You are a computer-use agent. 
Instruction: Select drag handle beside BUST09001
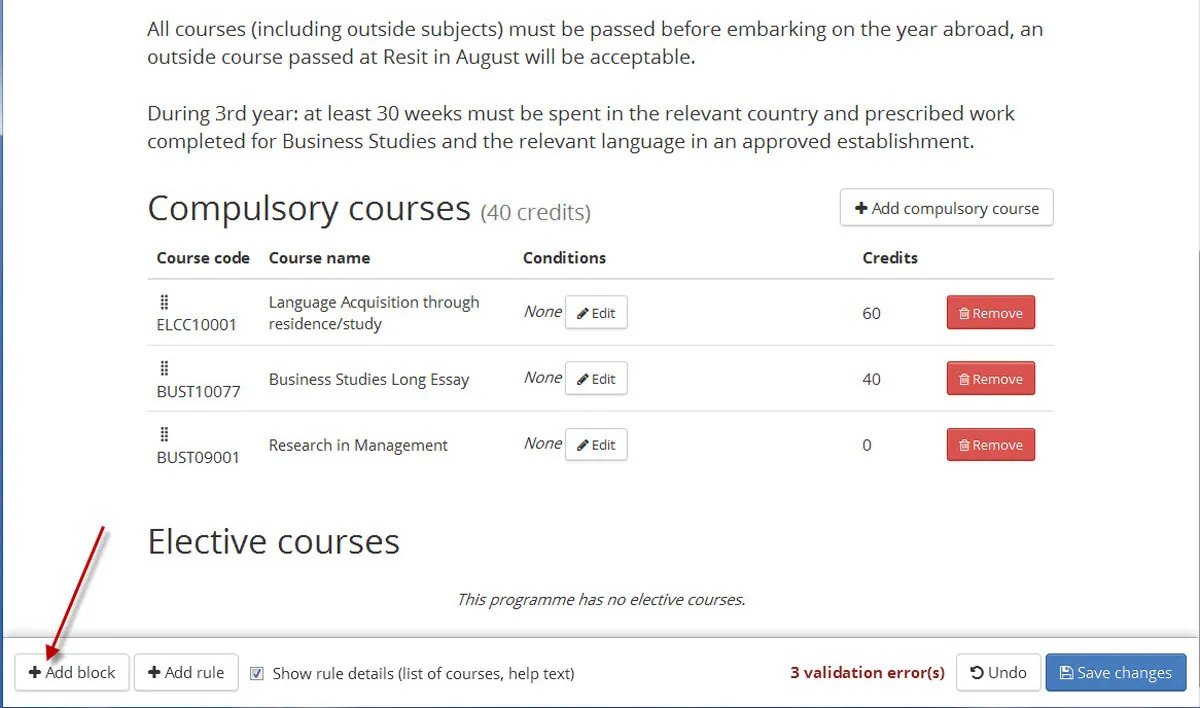164,435
